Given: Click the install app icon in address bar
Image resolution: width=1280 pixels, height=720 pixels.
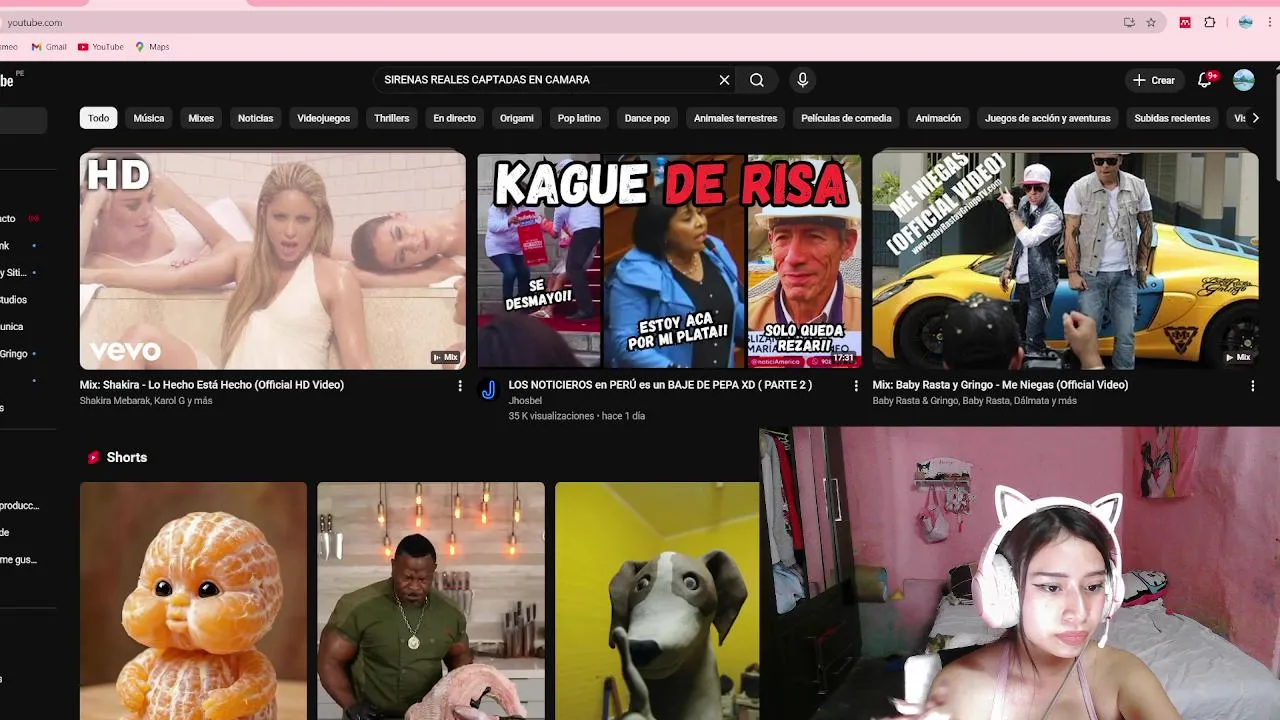Looking at the screenshot, I should click(1129, 22).
